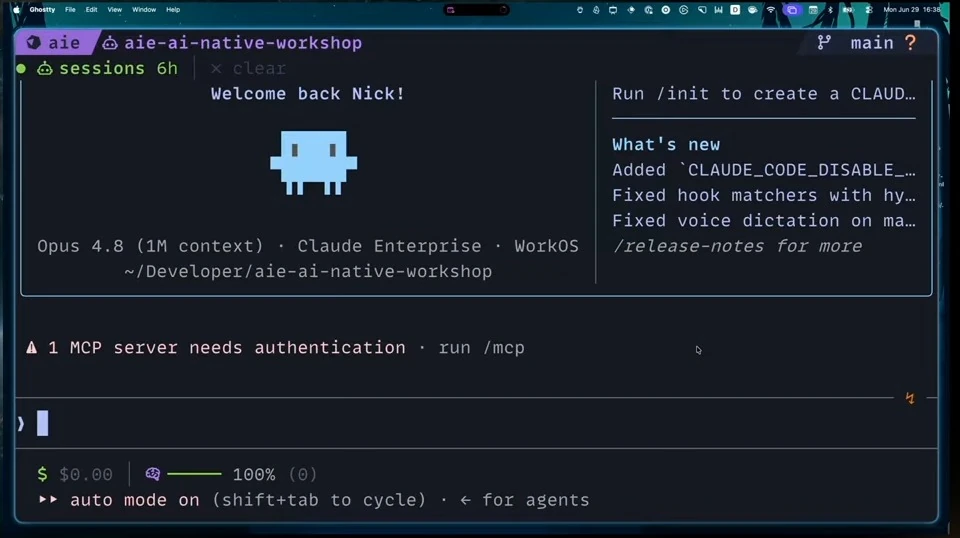
Task: Click the What's new heading
Action: pos(666,144)
